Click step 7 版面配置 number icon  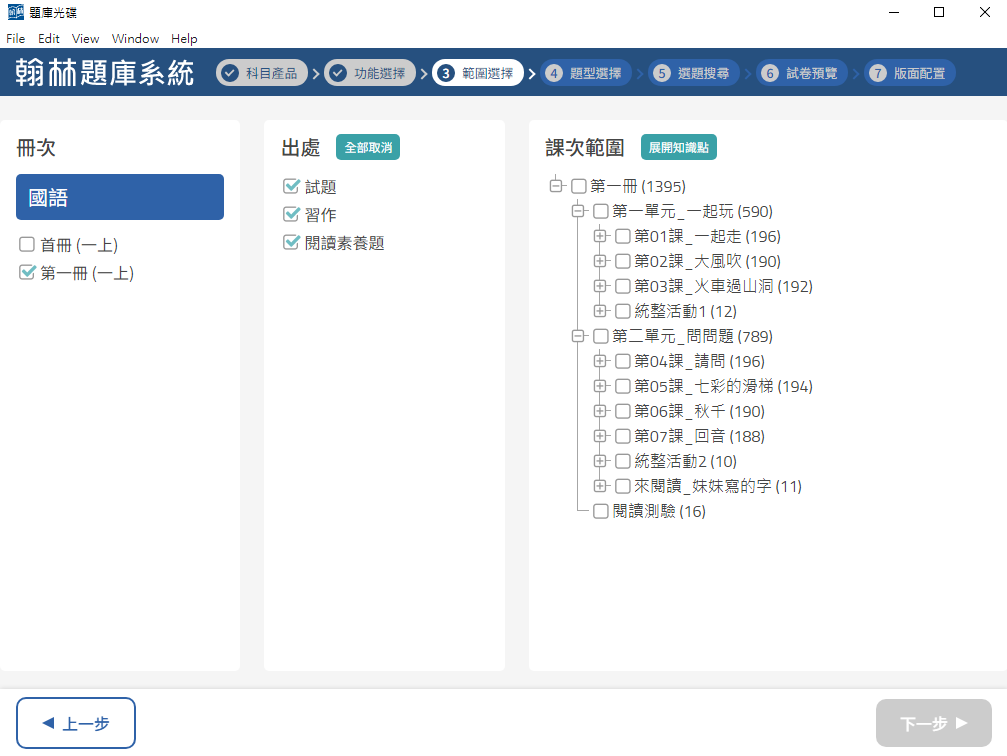pyautogui.click(x=877, y=73)
